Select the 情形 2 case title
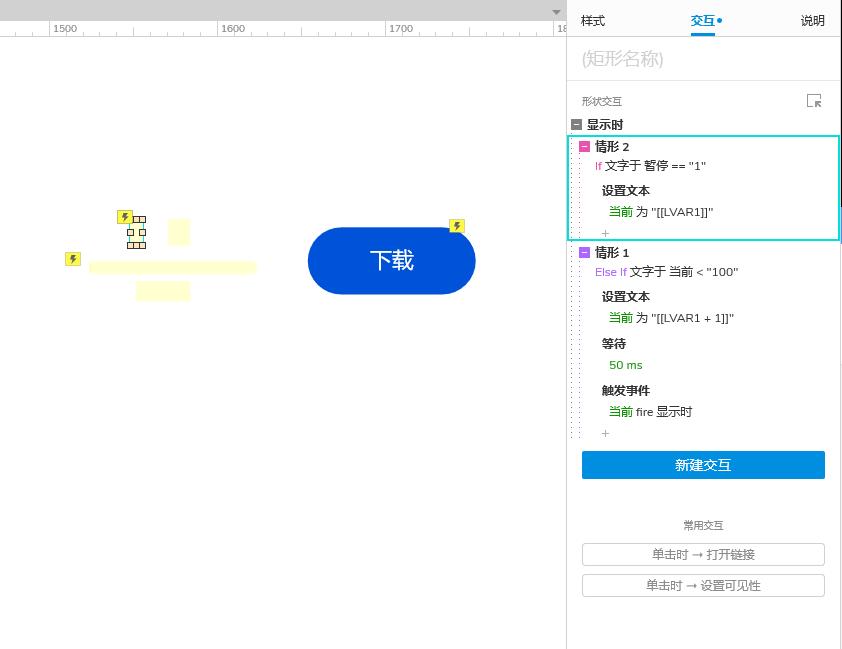The image size is (842, 649). pos(612,147)
